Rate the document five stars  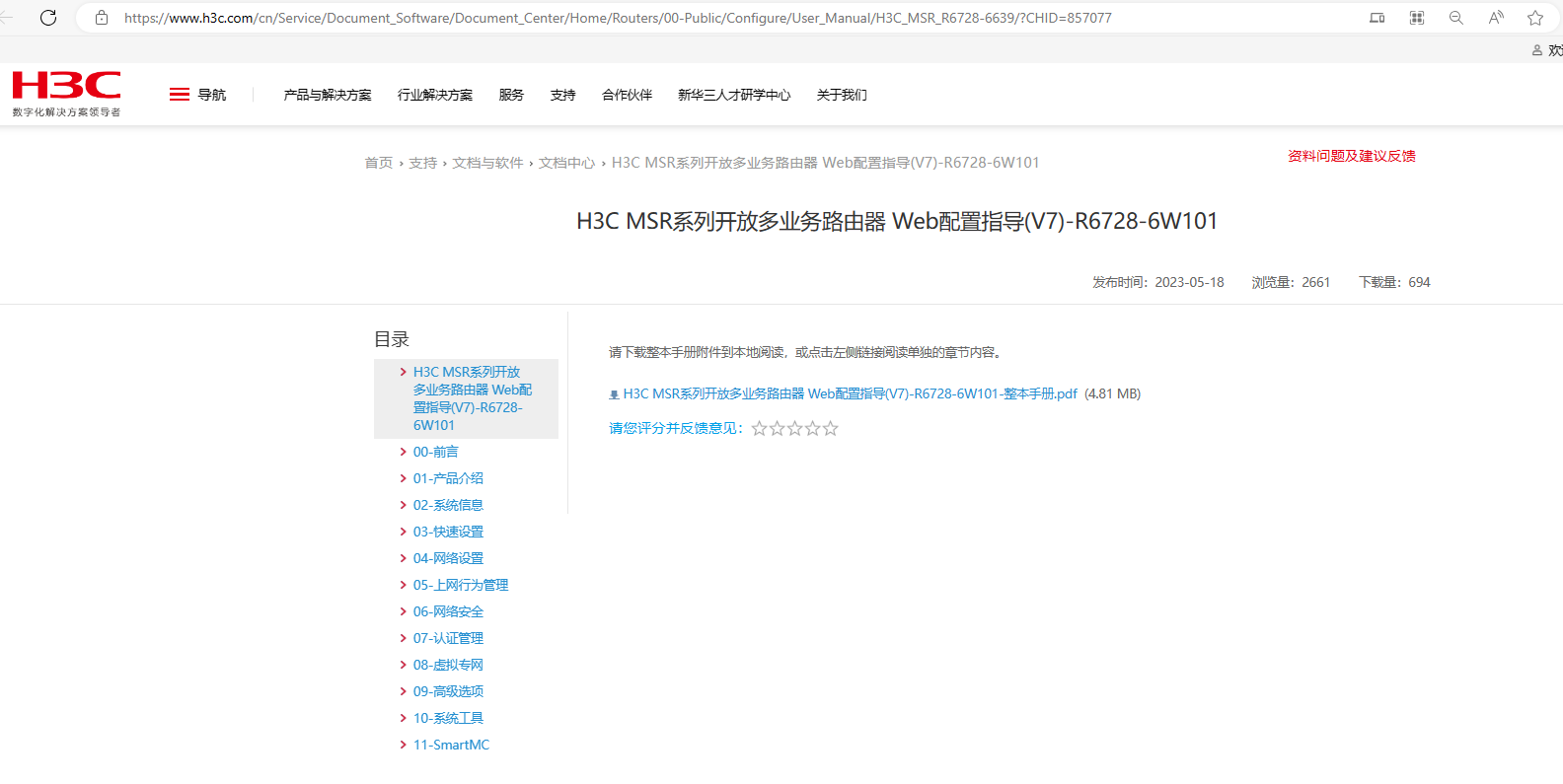[831, 428]
